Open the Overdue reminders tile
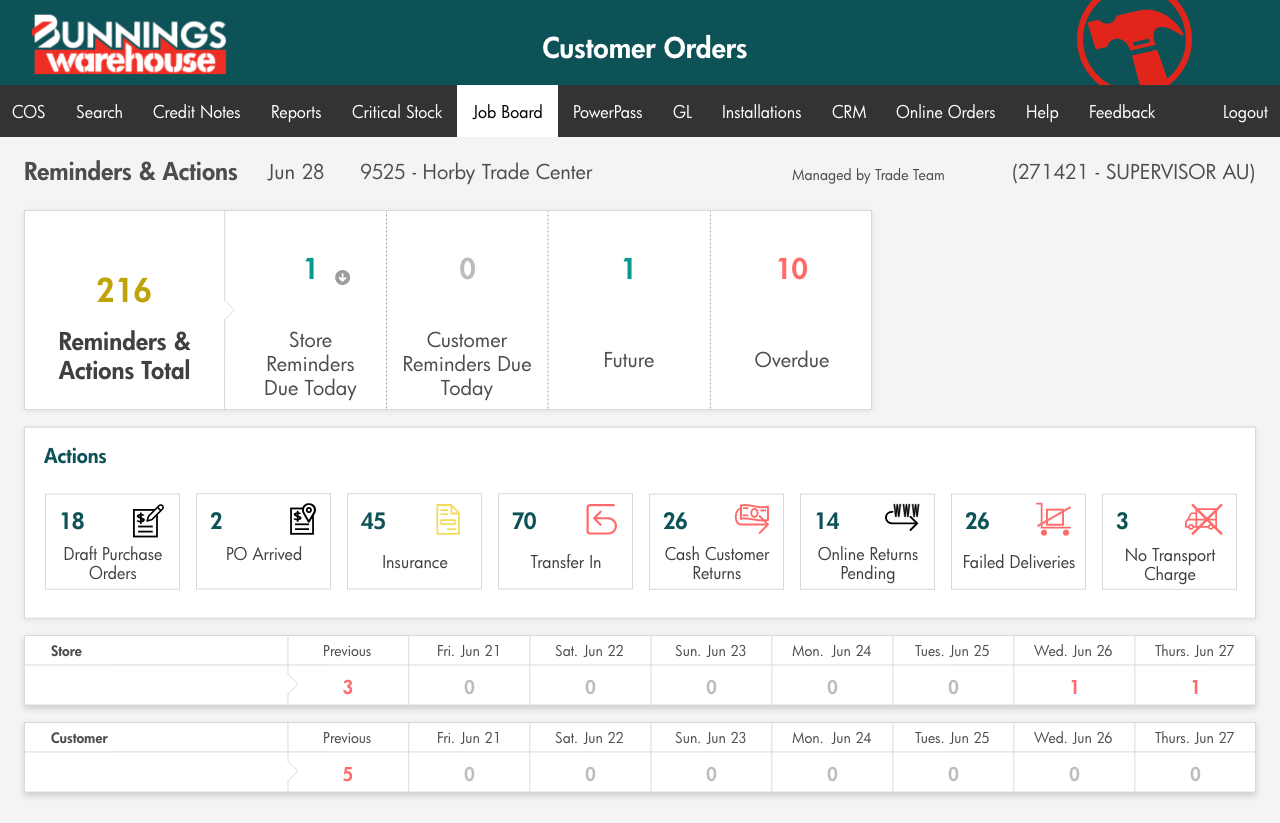The height and width of the screenshot is (823, 1280). [x=791, y=310]
